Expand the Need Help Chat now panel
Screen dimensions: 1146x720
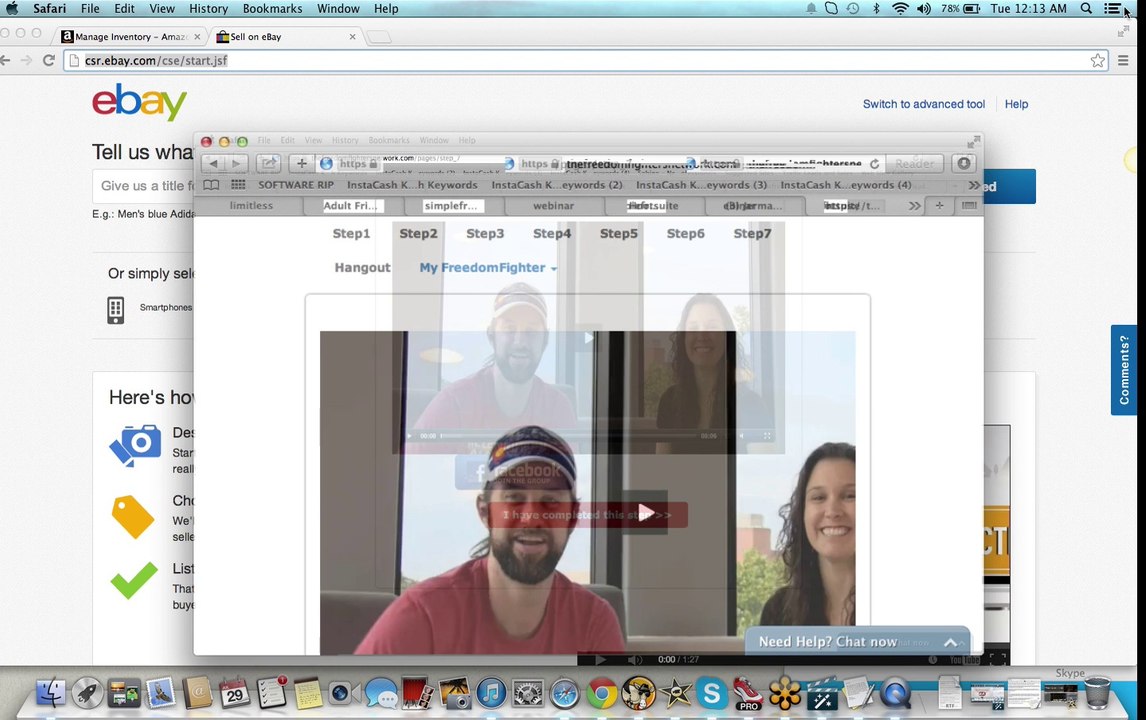pos(950,643)
